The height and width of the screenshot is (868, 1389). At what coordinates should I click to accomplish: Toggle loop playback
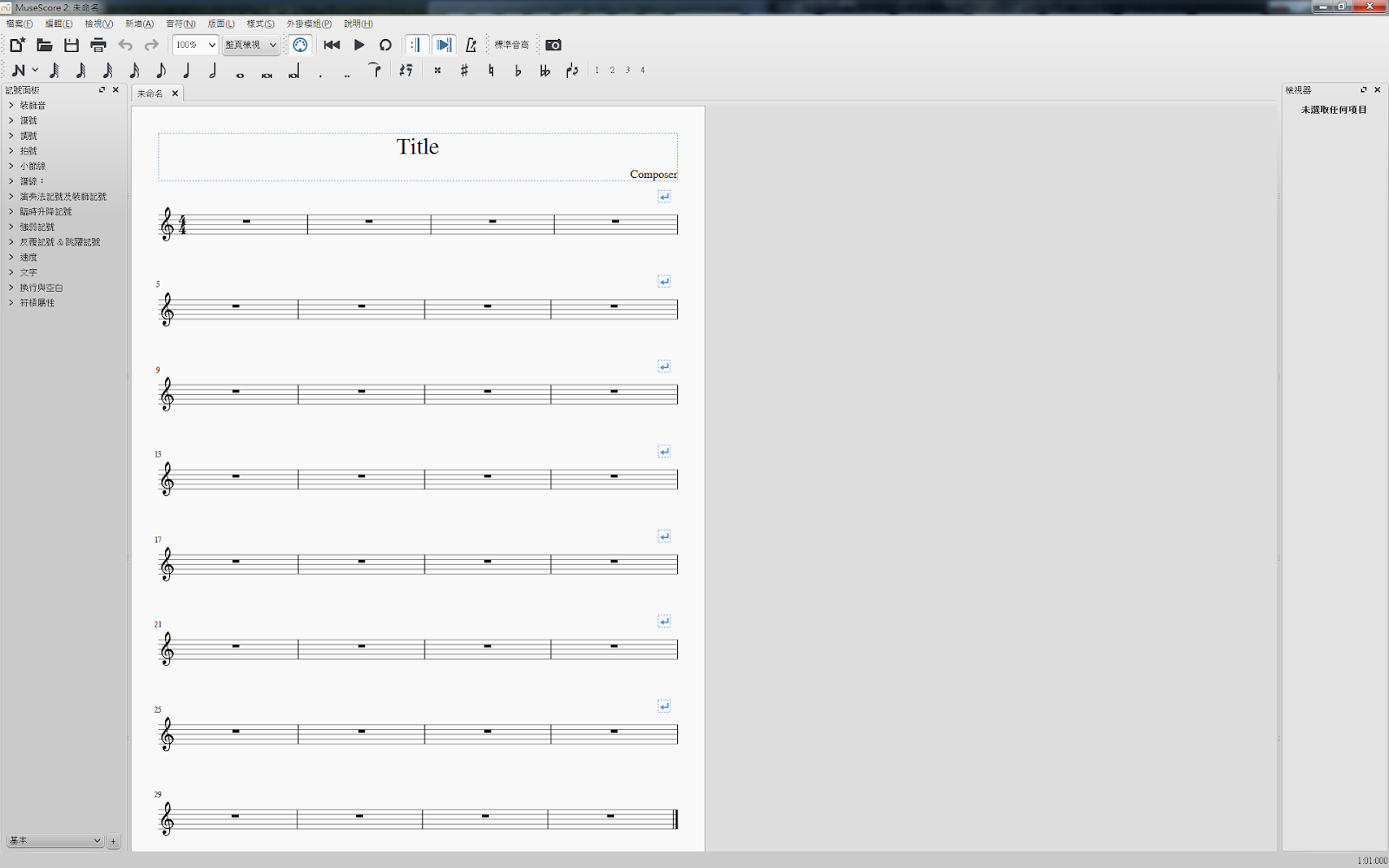pos(385,44)
